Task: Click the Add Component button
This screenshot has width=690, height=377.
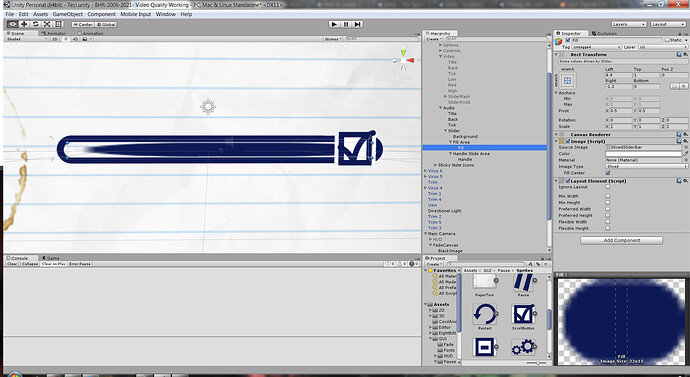Action: [x=621, y=240]
